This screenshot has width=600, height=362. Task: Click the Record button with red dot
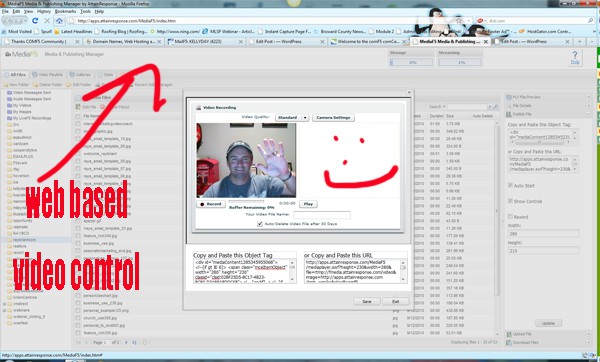(x=211, y=204)
